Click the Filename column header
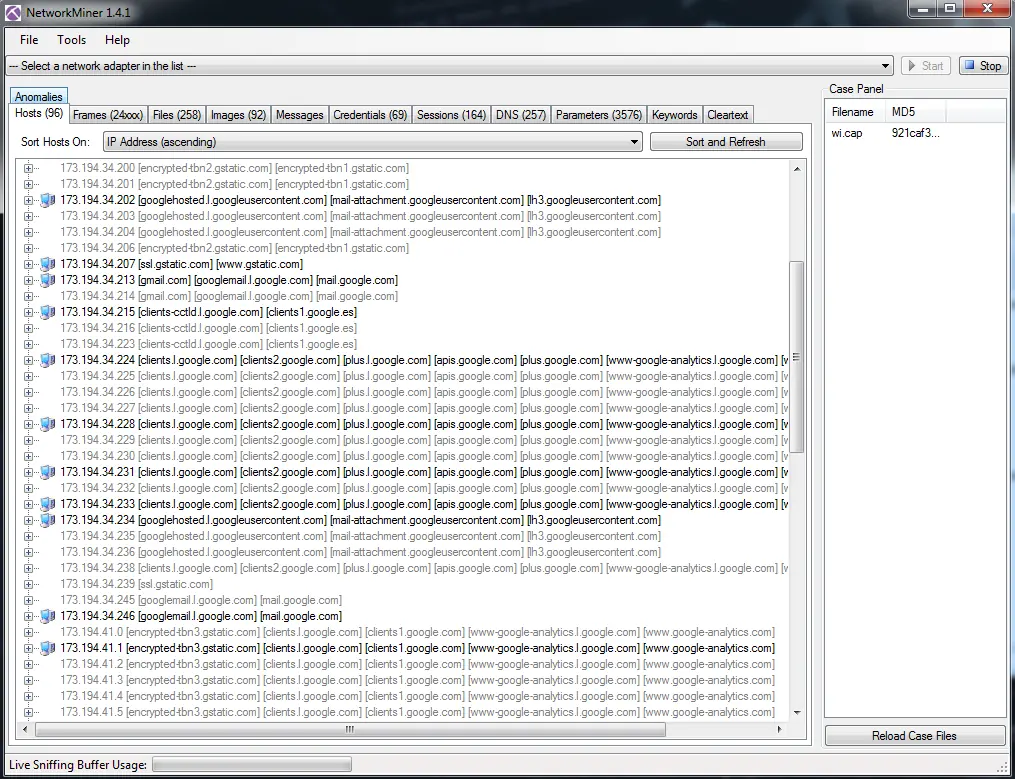 click(854, 112)
